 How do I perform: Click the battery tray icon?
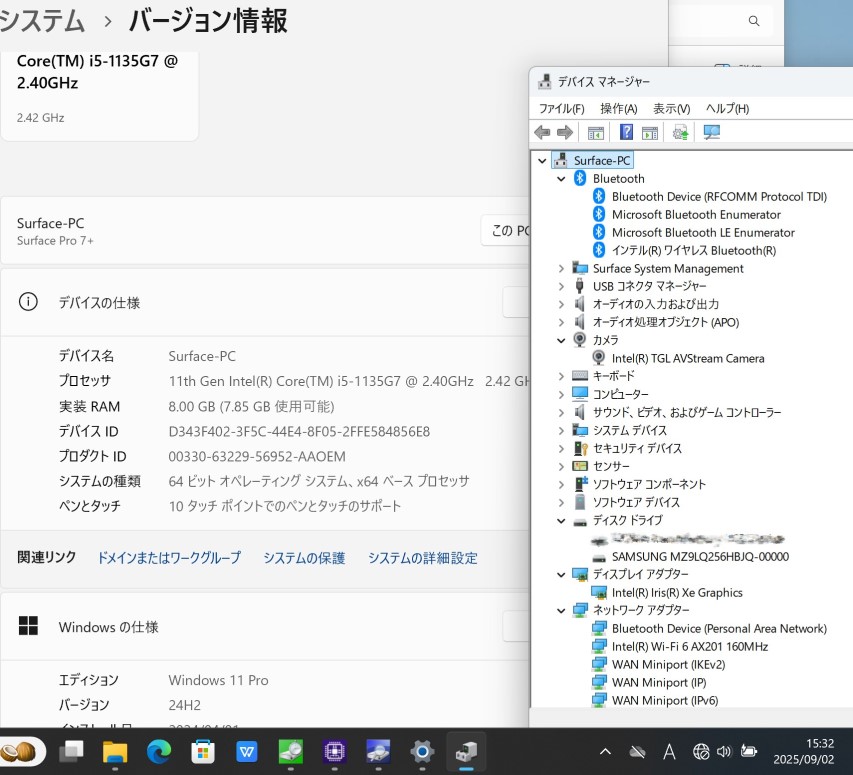tap(749, 752)
